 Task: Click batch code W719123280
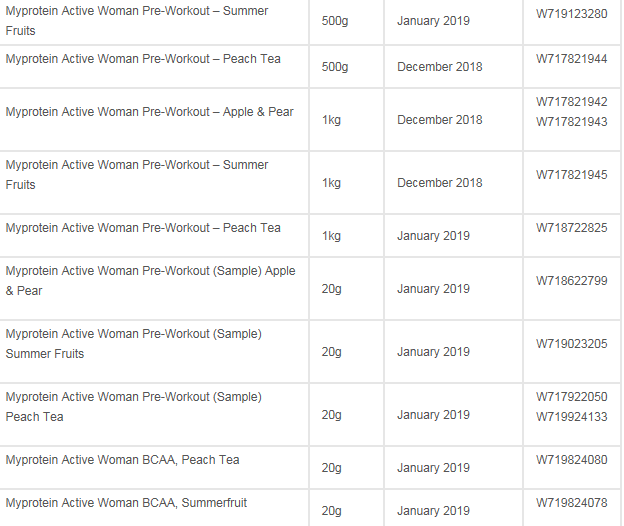571,14
